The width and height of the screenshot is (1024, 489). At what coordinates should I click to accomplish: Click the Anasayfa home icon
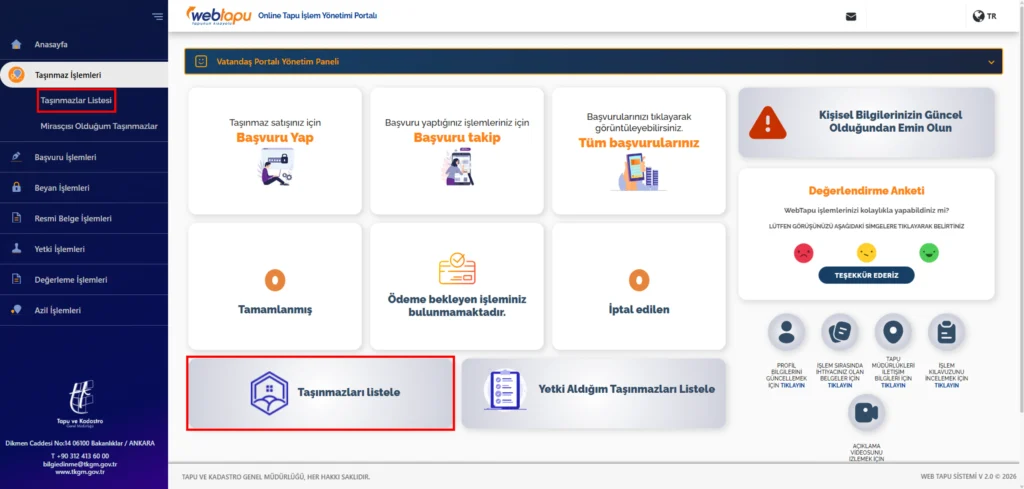tap(16, 44)
